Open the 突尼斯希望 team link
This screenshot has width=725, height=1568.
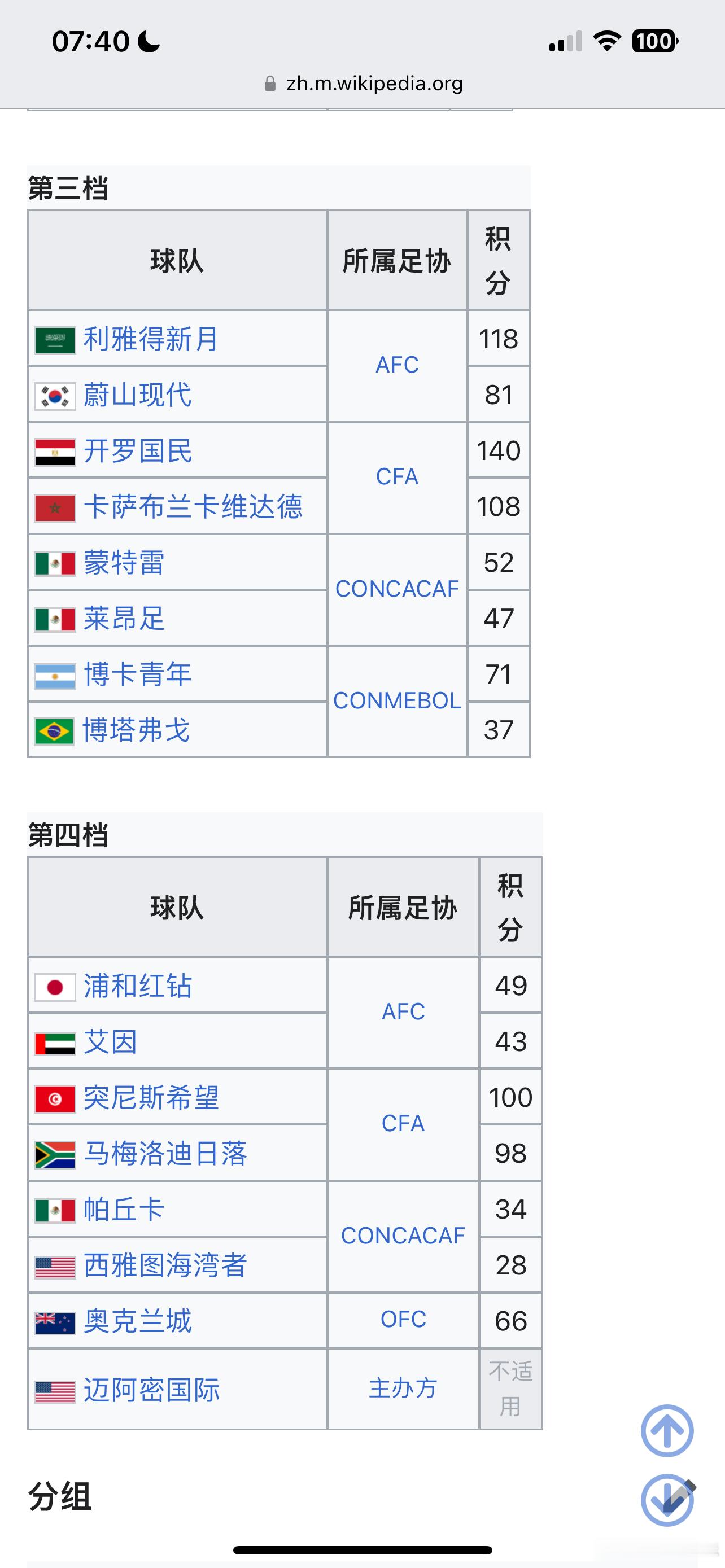pos(151,1097)
